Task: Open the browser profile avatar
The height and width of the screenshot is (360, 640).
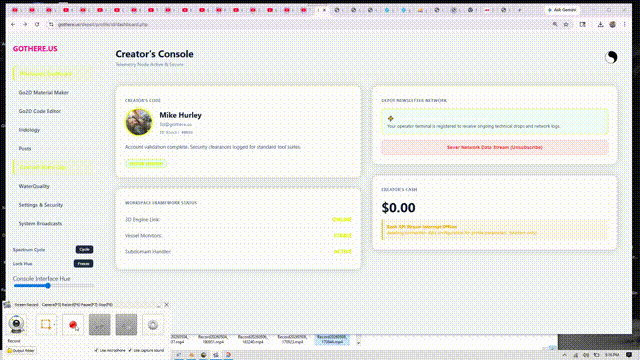Action: click(613, 24)
